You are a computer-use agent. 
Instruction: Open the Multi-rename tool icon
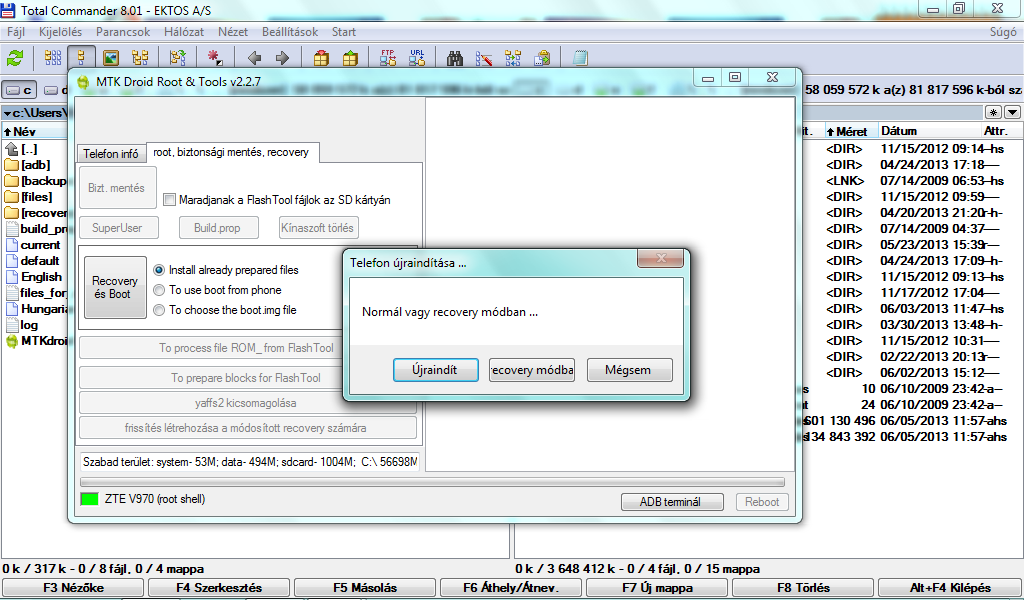tap(484, 58)
